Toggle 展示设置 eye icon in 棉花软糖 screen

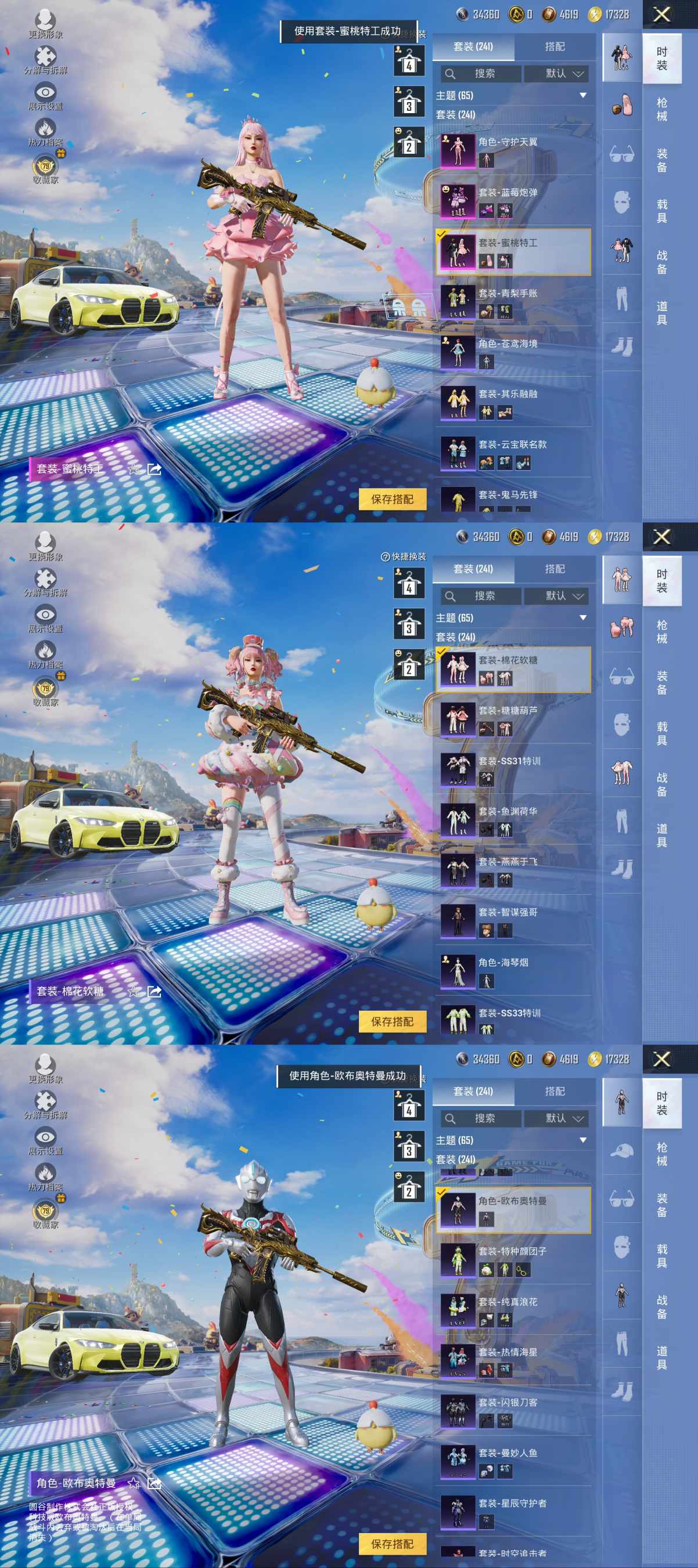pos(46,613)
